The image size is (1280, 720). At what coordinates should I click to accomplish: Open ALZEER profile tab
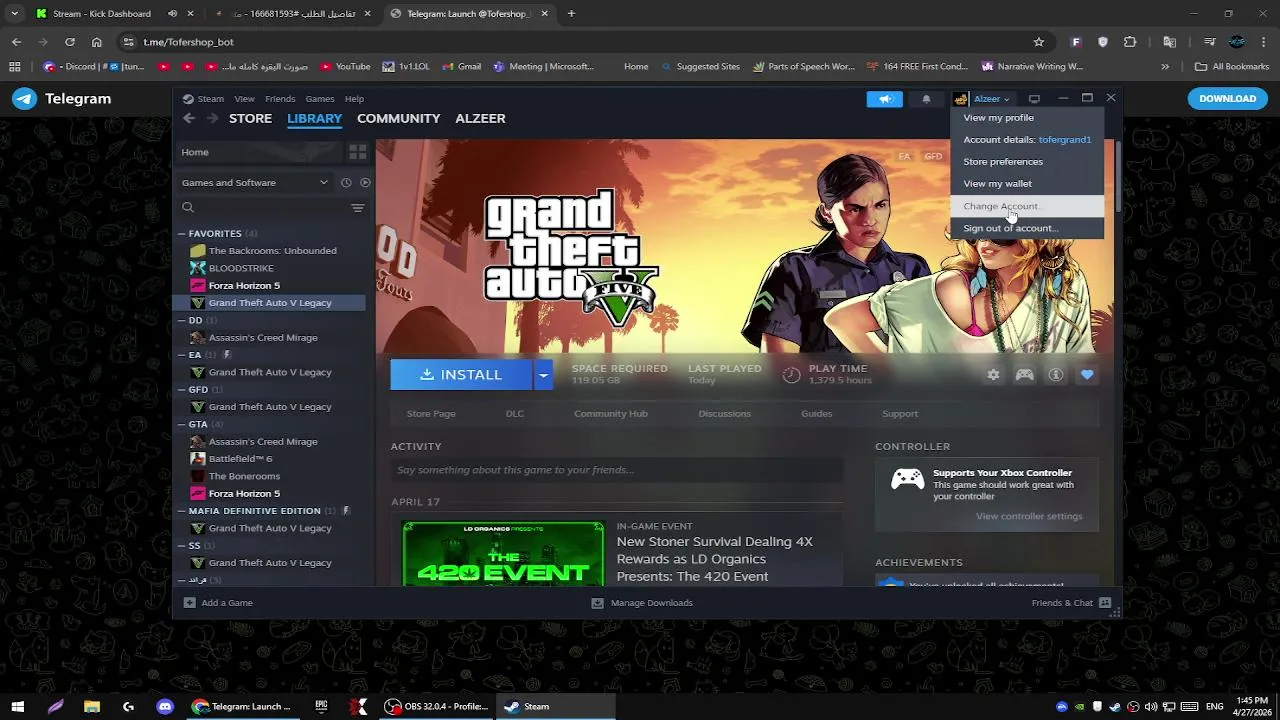click(x=480, y=118)
